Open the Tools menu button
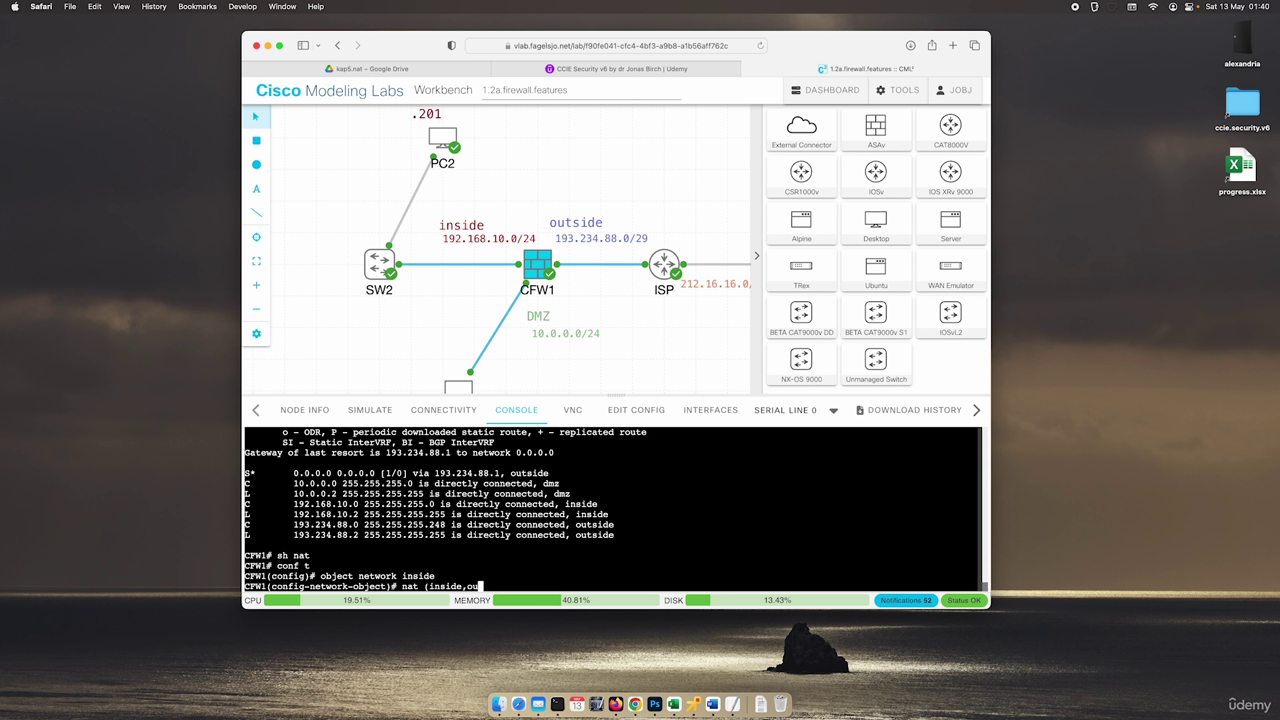The image size is (1280, 720). click(x=897, y=90)
